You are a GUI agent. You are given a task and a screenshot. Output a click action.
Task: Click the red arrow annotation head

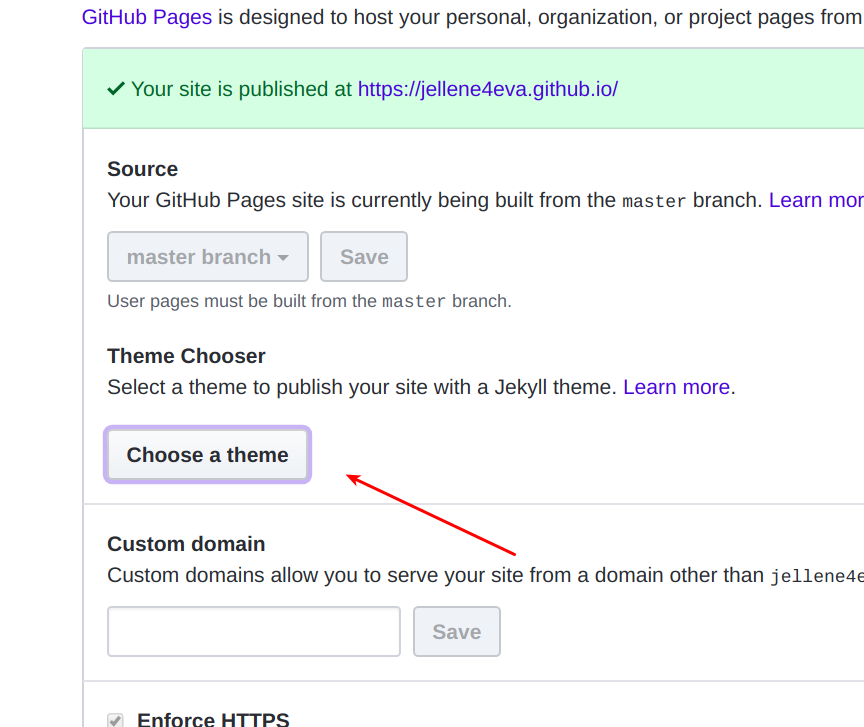(353, 478)
